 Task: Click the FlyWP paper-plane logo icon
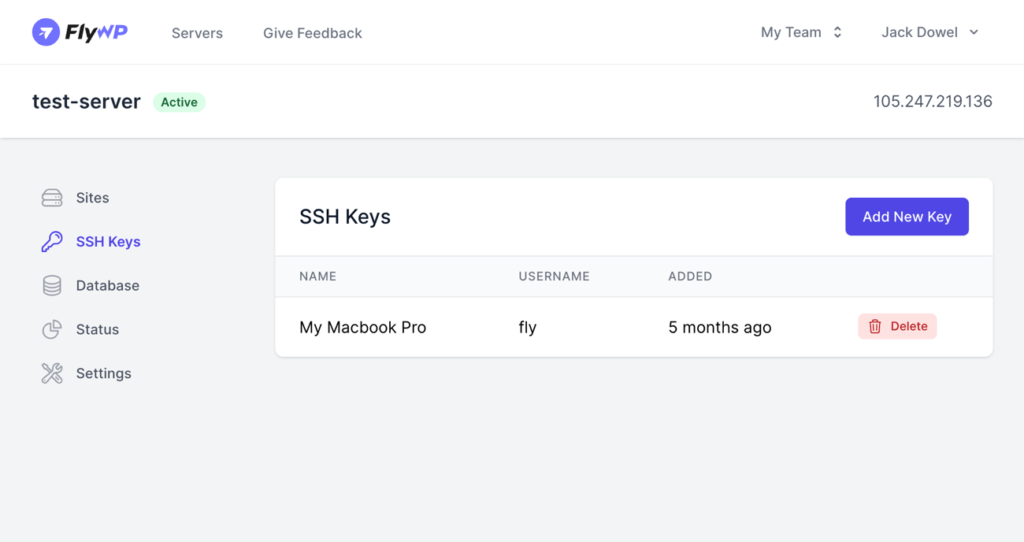46,32
